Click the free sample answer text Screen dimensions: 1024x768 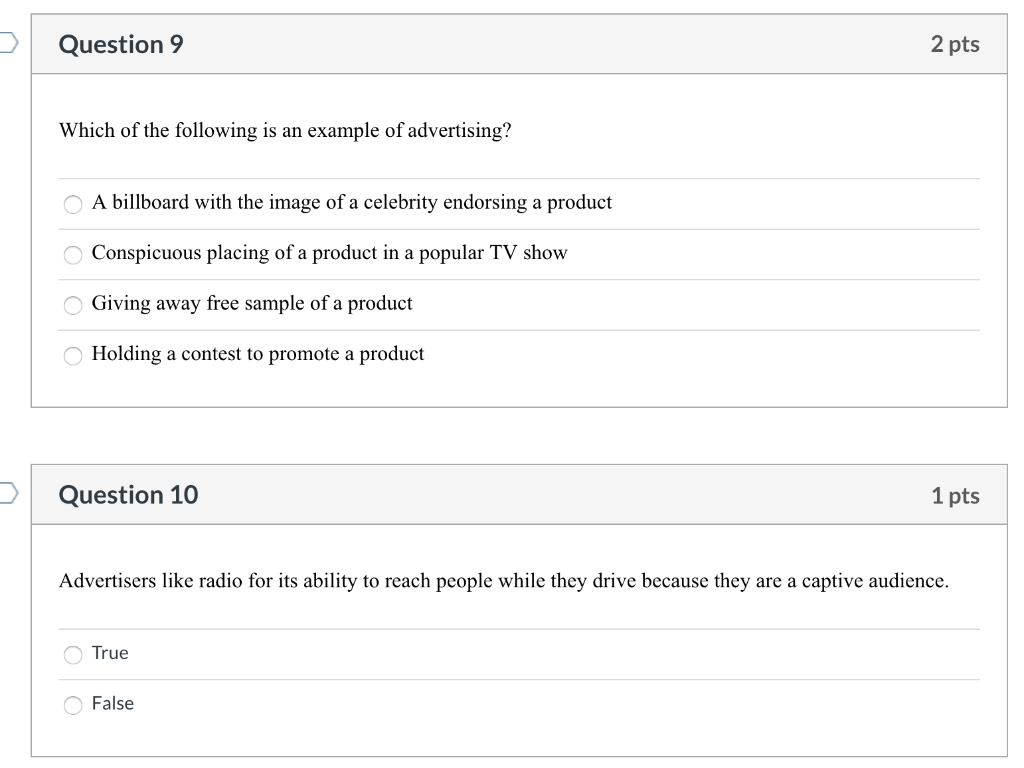click(251, 303)
